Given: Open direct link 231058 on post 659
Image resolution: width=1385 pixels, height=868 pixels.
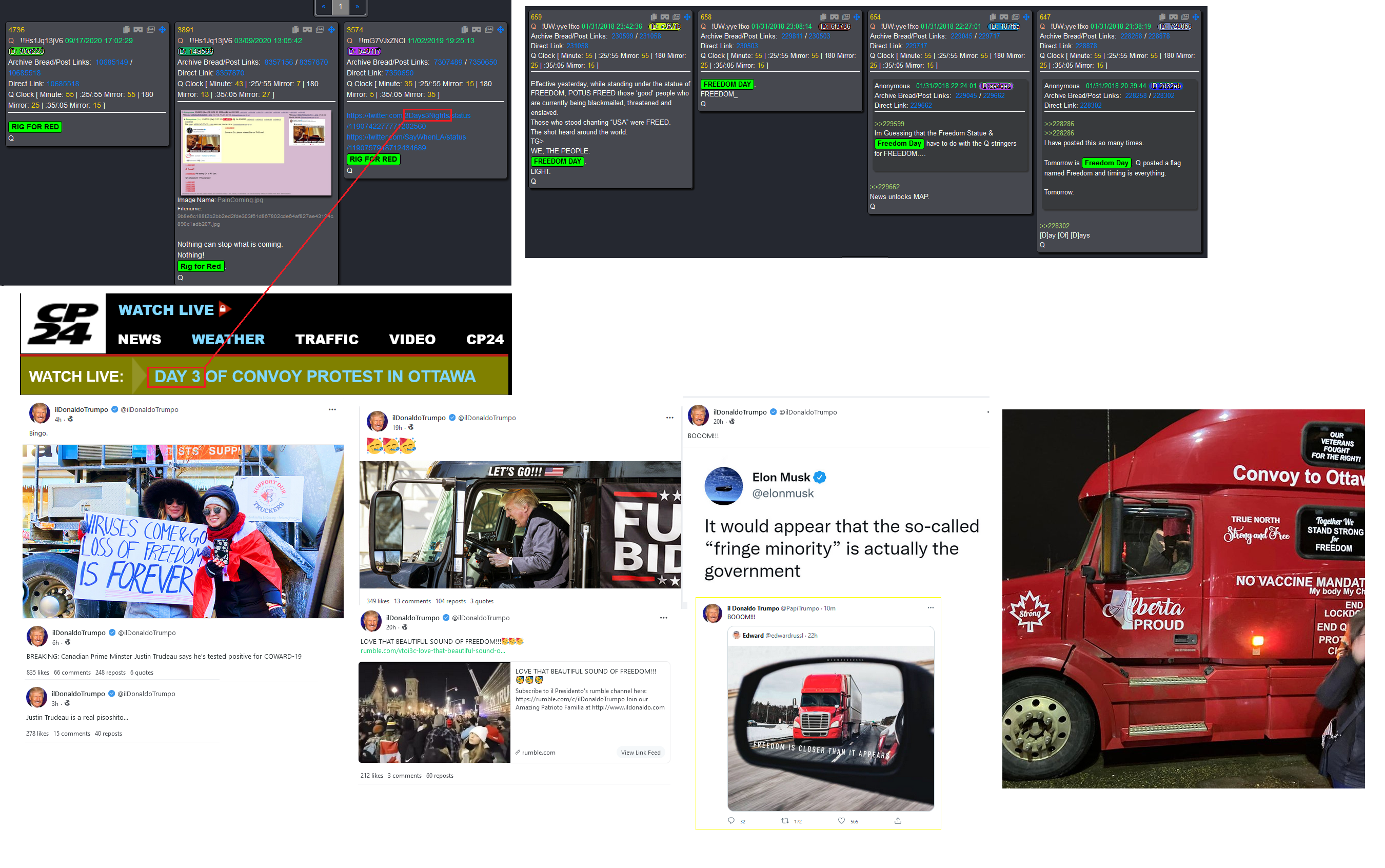Looking at the screenshot, I should (x=578, y=46).
